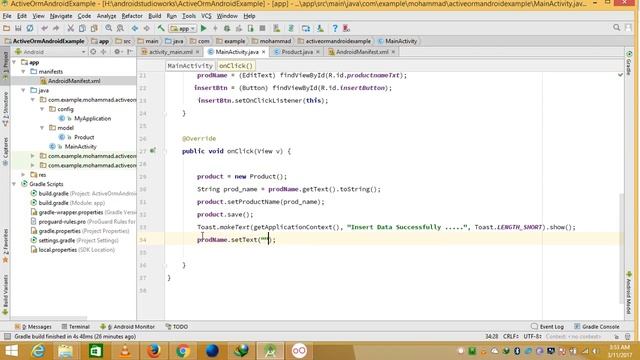Viewport: 640px width, 360px height.
Task: Click the Help question mark icon
Action: [335, 28]
